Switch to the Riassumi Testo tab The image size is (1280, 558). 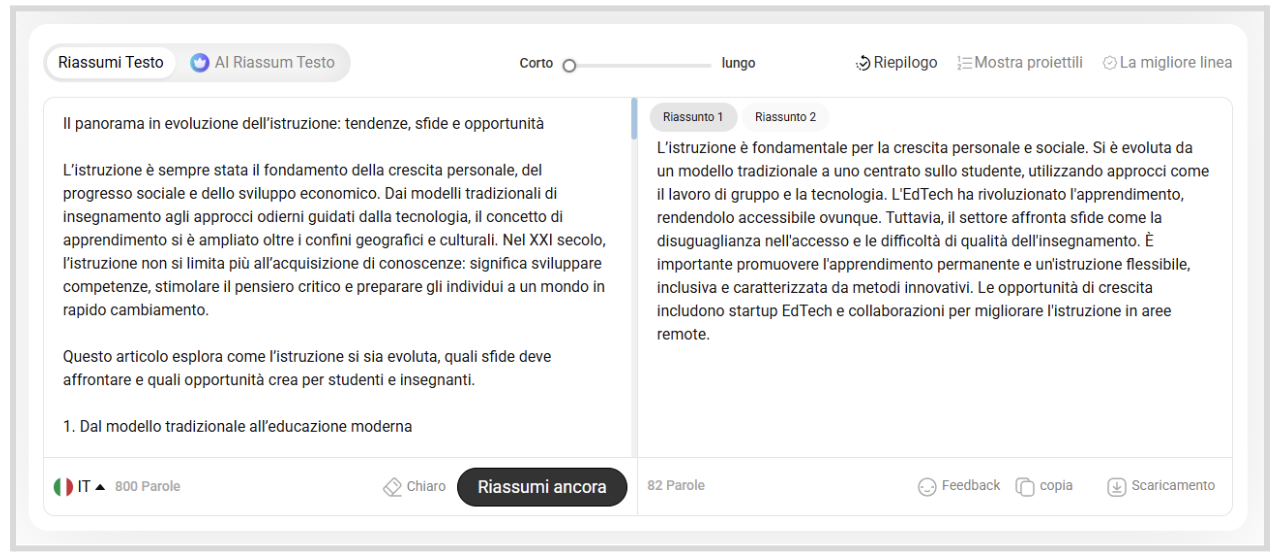tap(110, 62)
